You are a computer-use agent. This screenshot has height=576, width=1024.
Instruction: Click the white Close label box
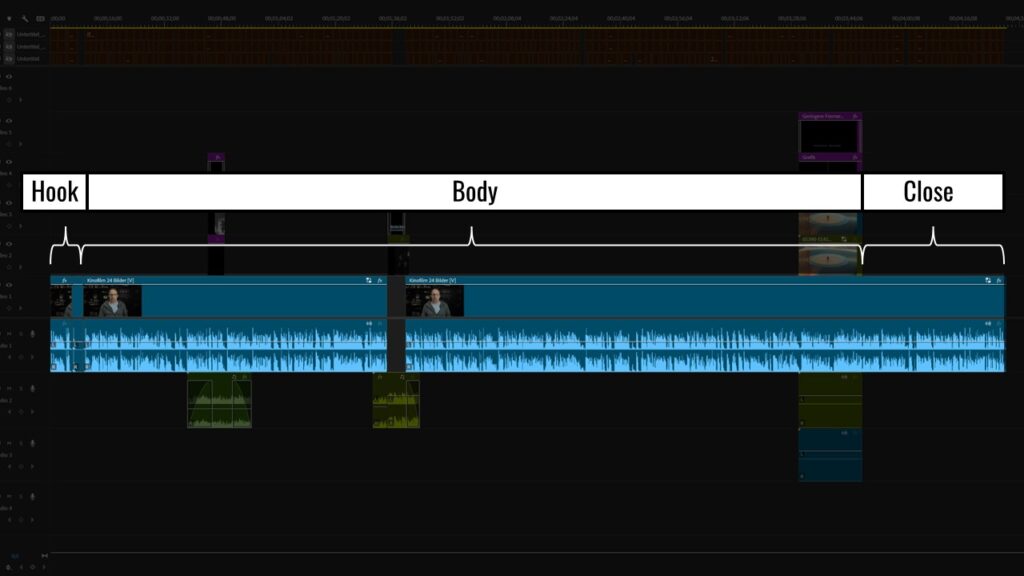[932, 192]
